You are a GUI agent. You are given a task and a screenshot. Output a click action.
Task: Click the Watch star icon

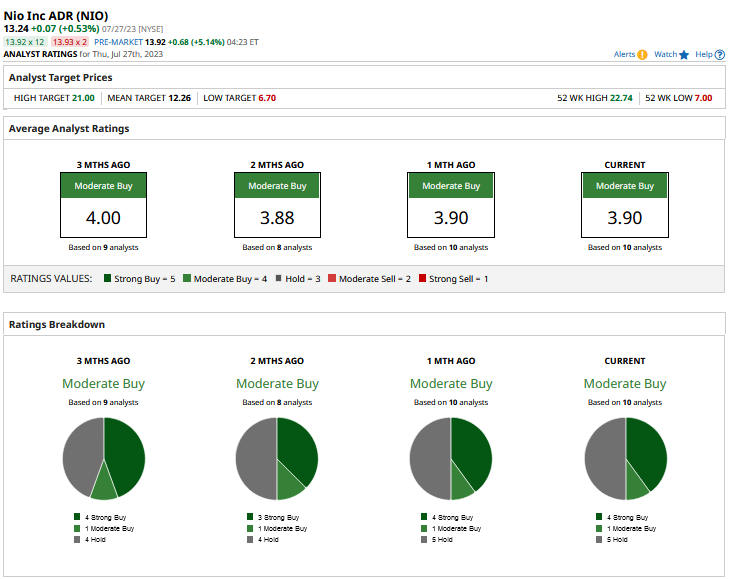coord(683,54)
